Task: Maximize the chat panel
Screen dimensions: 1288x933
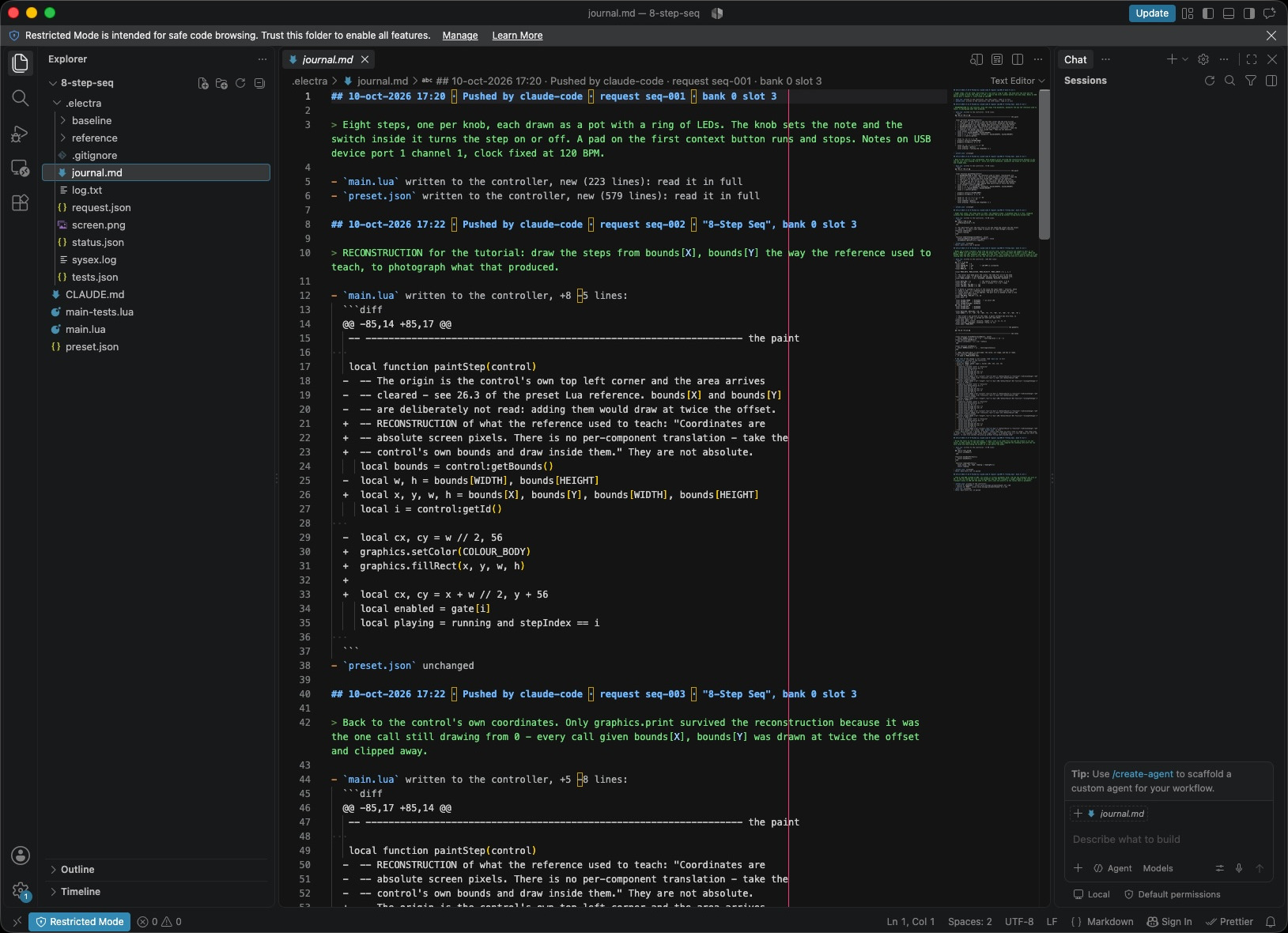Action: [x=1252, y=59]
